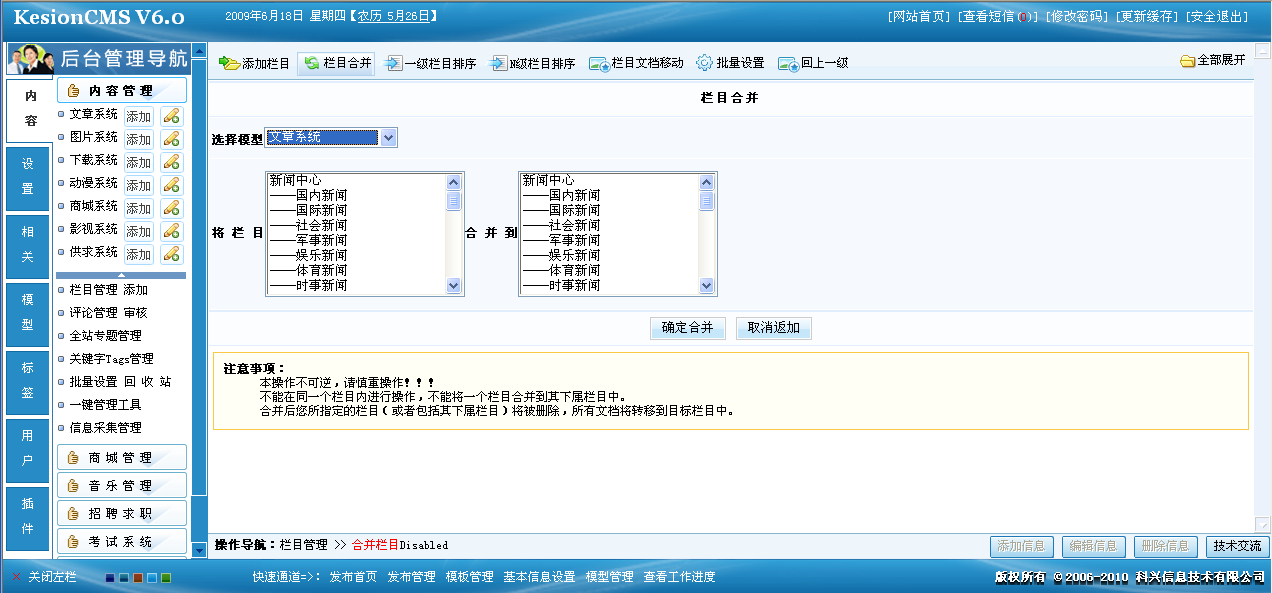Click the pencil icon beside 文章系统
Image resolution: width=1272 pixels, height=593 pixels.
coord(171,116)
